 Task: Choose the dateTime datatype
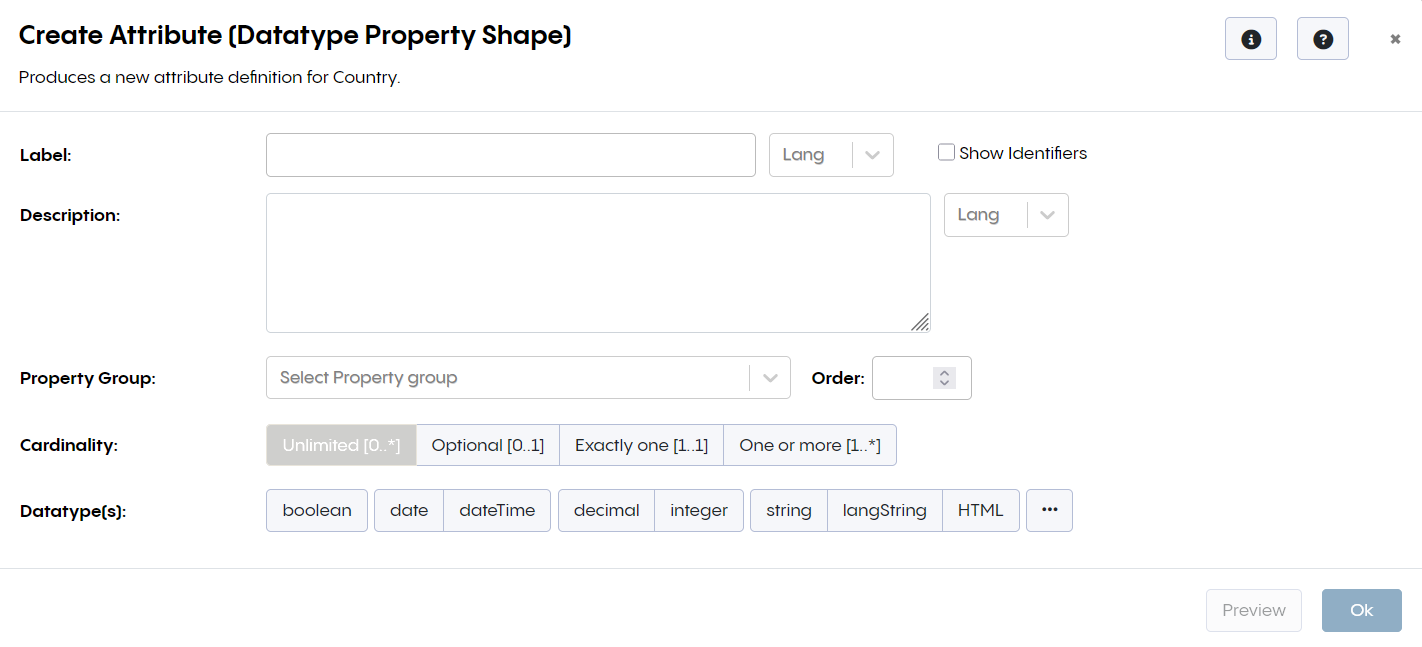coord(497,510)
